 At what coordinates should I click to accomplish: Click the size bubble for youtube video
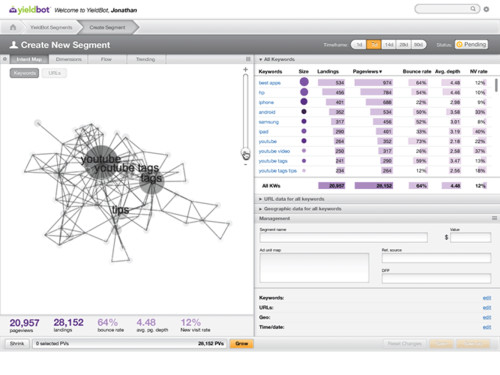pos(304,151)
